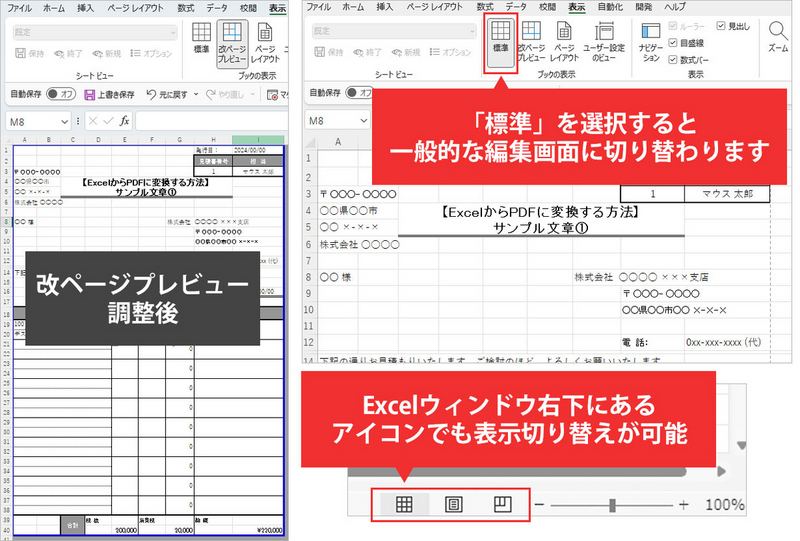This screenshot has width=800, height=541.
Task: Open name box M8 dropdown in standard-view window
Action: (363, 120)
